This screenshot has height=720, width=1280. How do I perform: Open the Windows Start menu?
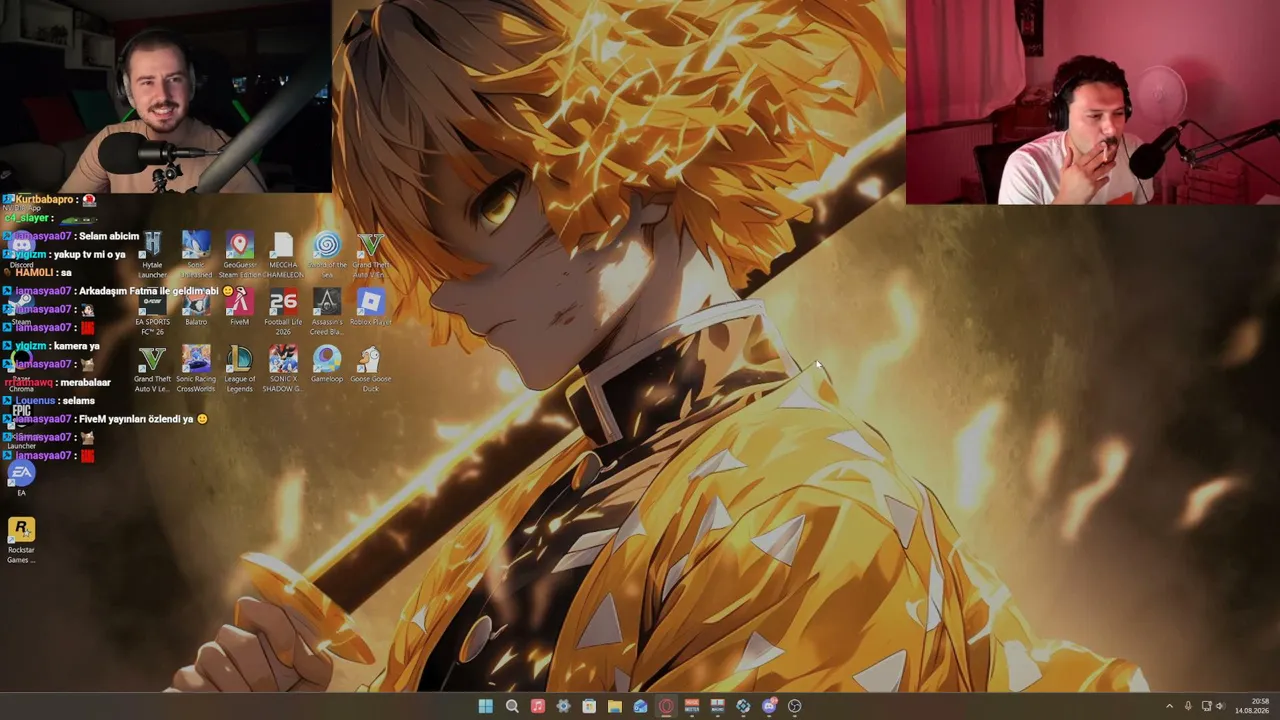coord(486,706)
